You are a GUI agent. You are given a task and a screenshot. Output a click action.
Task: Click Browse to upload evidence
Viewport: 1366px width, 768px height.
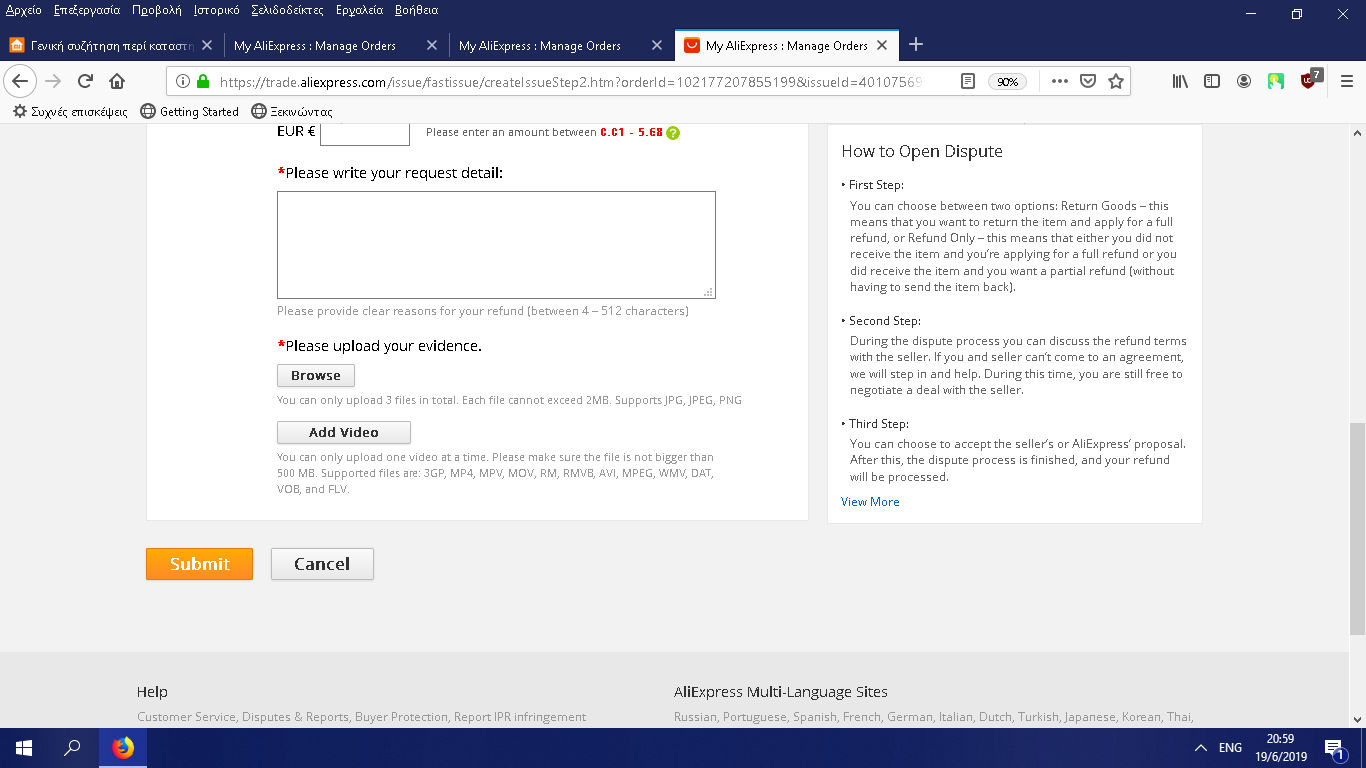(x=316, y=376)
